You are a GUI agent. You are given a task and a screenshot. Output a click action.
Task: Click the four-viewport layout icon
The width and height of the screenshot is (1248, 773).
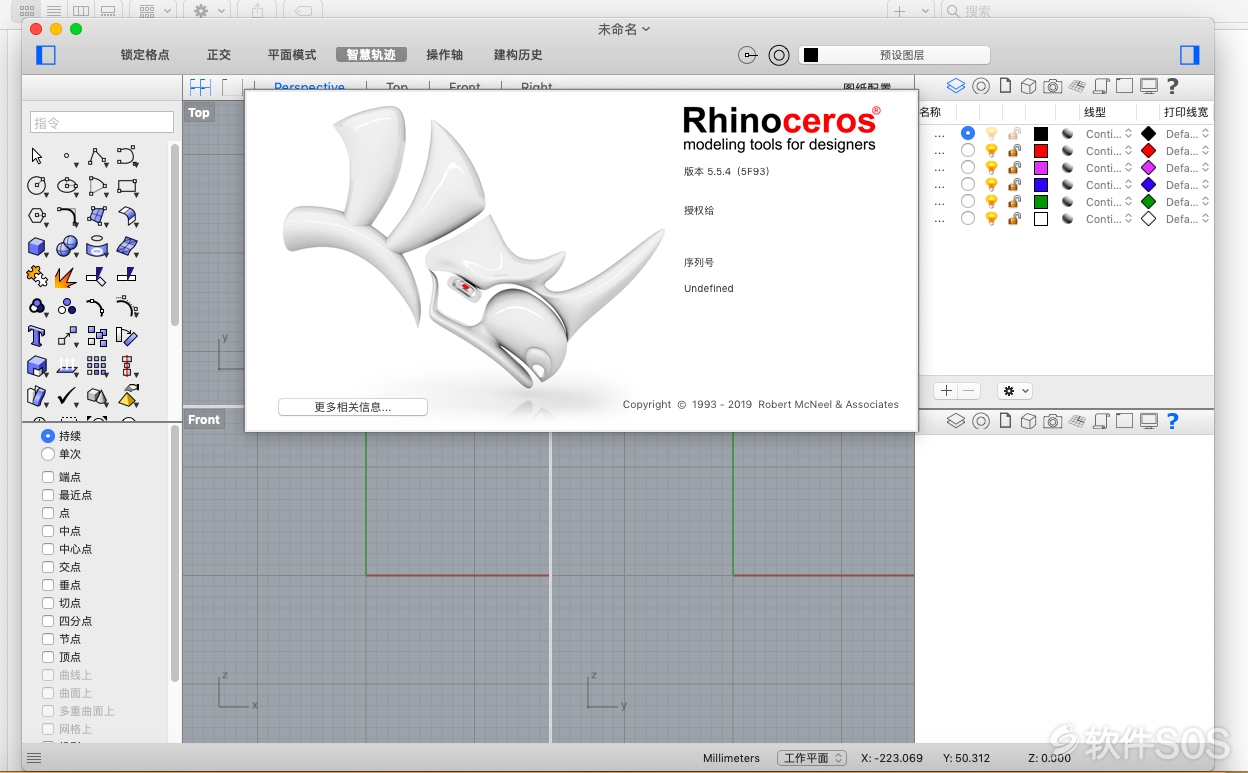pos(200,88)
